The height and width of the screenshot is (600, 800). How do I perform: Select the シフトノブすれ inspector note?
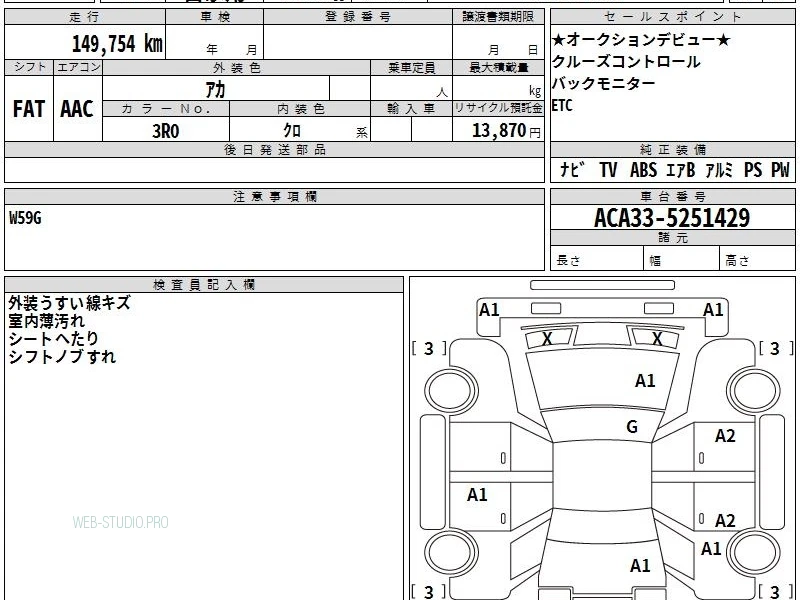(x=62, y=357)
